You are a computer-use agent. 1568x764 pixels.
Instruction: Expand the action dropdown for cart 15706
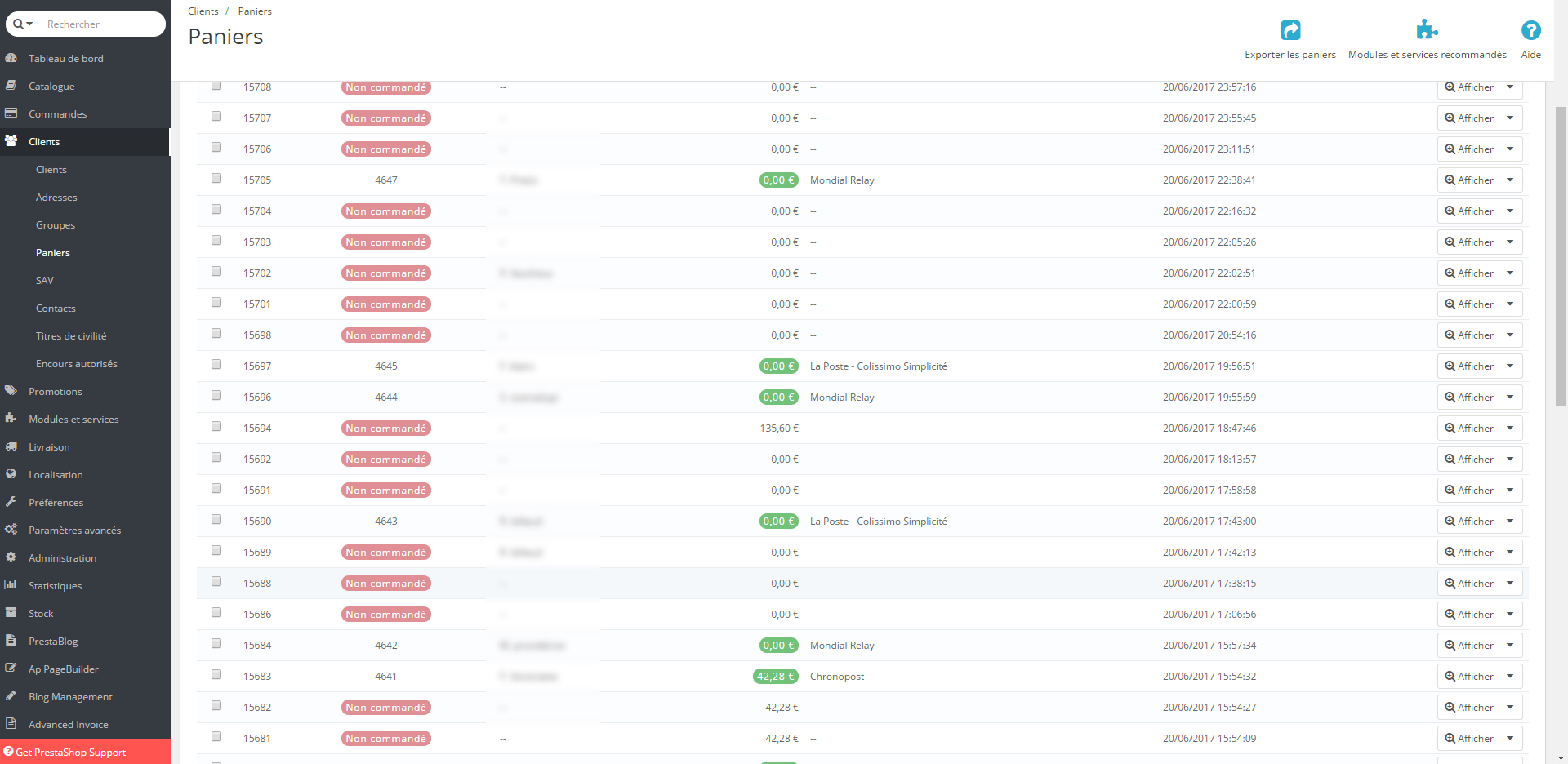point(1511,149)
